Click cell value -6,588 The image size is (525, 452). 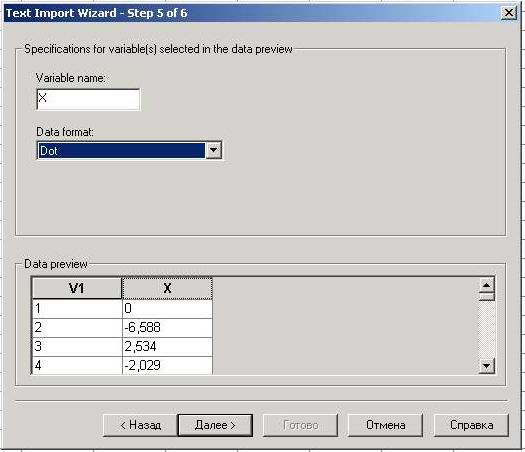pyautogui.click(x=167, y=327)
